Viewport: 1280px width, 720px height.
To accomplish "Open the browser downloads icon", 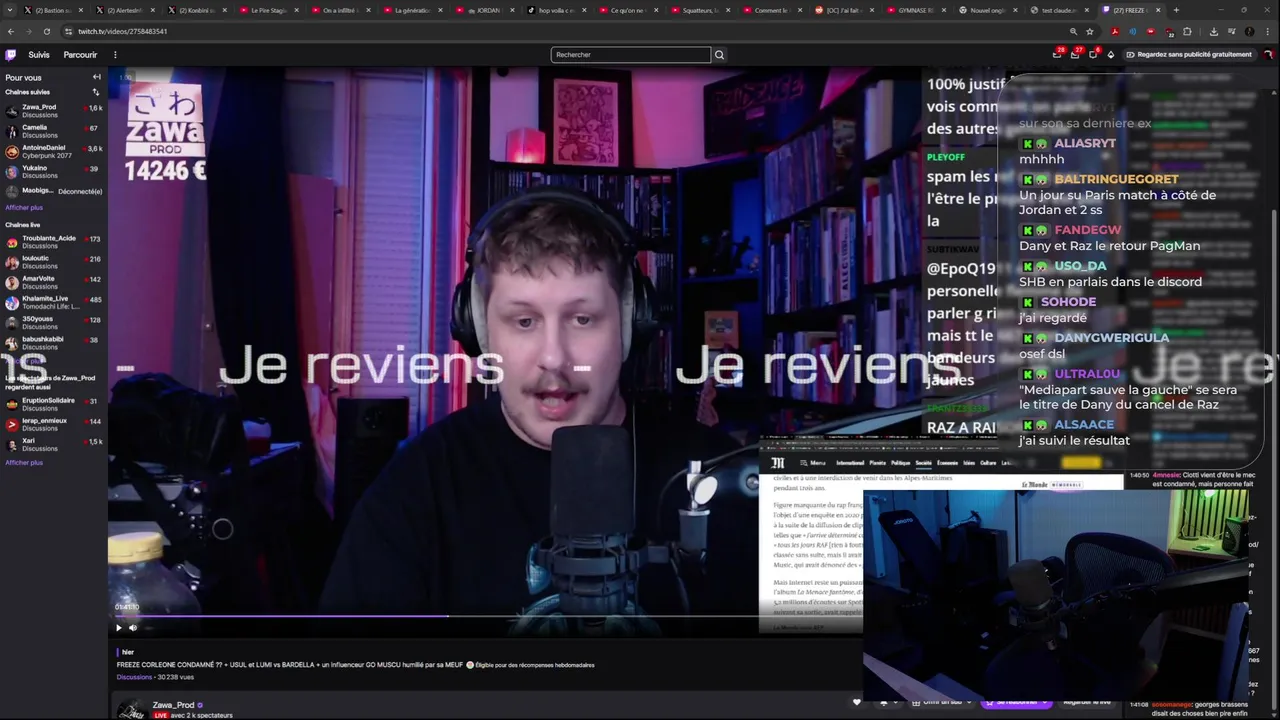I will pyautogui.click(x=1213, y=31).
